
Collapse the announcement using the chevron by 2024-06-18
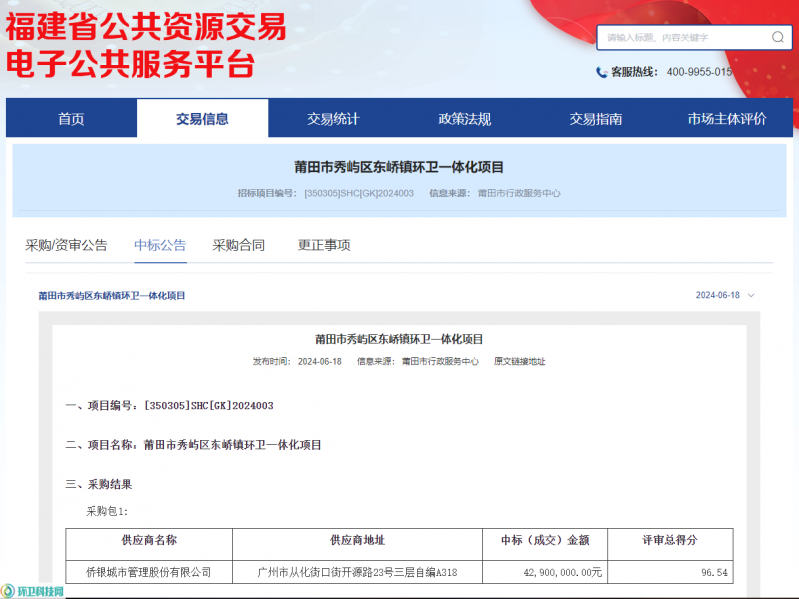click(751, 295)
